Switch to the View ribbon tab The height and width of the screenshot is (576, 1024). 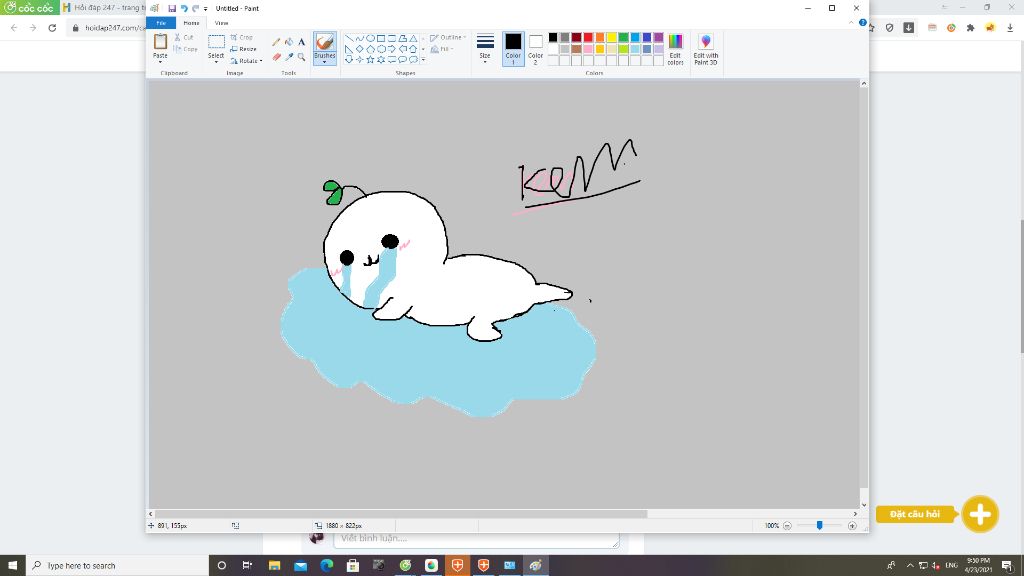(x=221, y=23)
